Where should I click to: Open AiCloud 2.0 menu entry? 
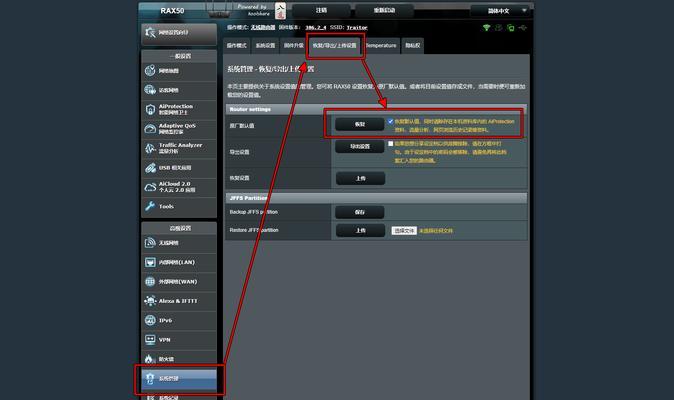pos(179,187)
